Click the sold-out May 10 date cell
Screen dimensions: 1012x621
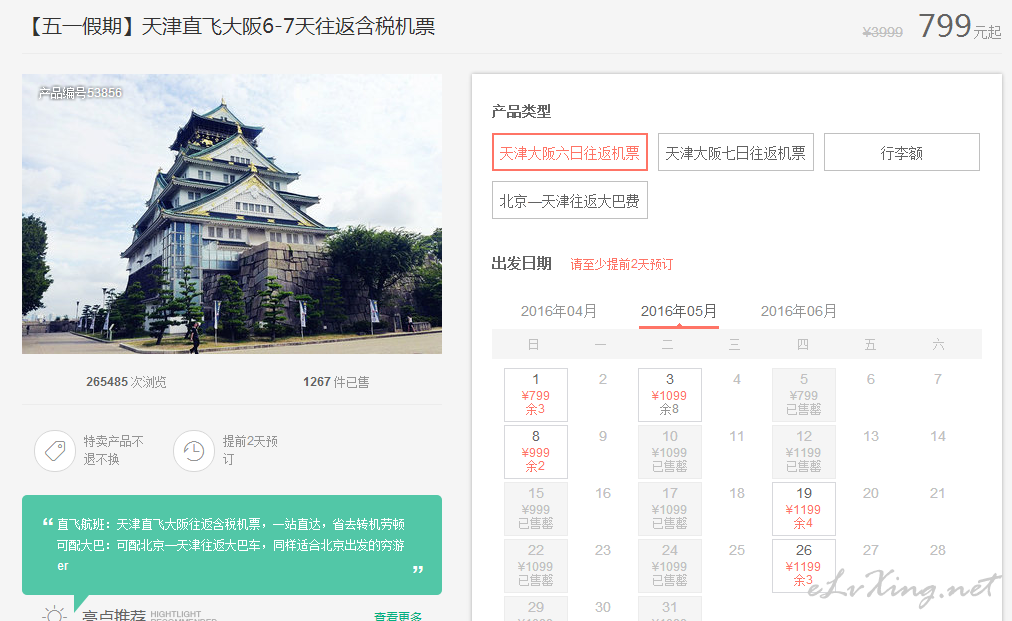coord(669,451)
